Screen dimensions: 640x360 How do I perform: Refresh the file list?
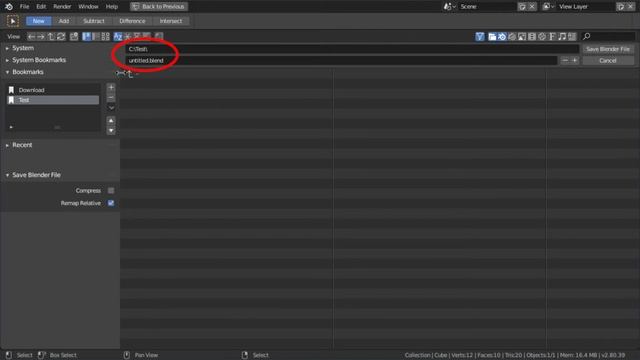(x=61, y=36)
